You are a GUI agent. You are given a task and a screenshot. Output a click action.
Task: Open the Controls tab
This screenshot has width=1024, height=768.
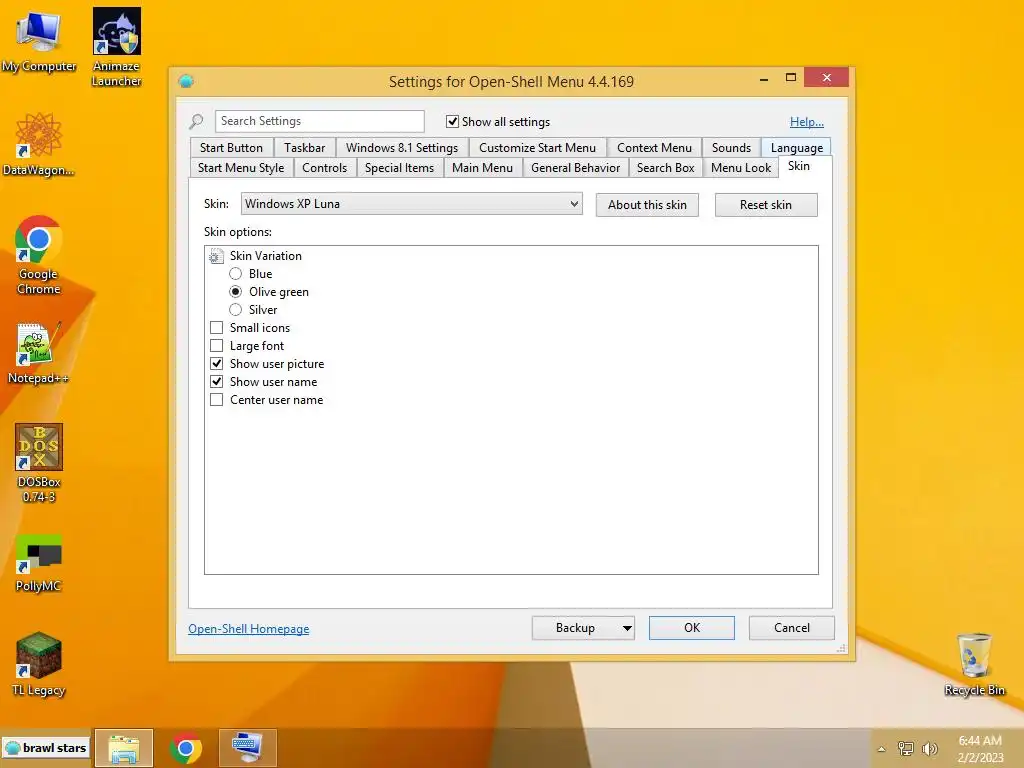[325, 168]
